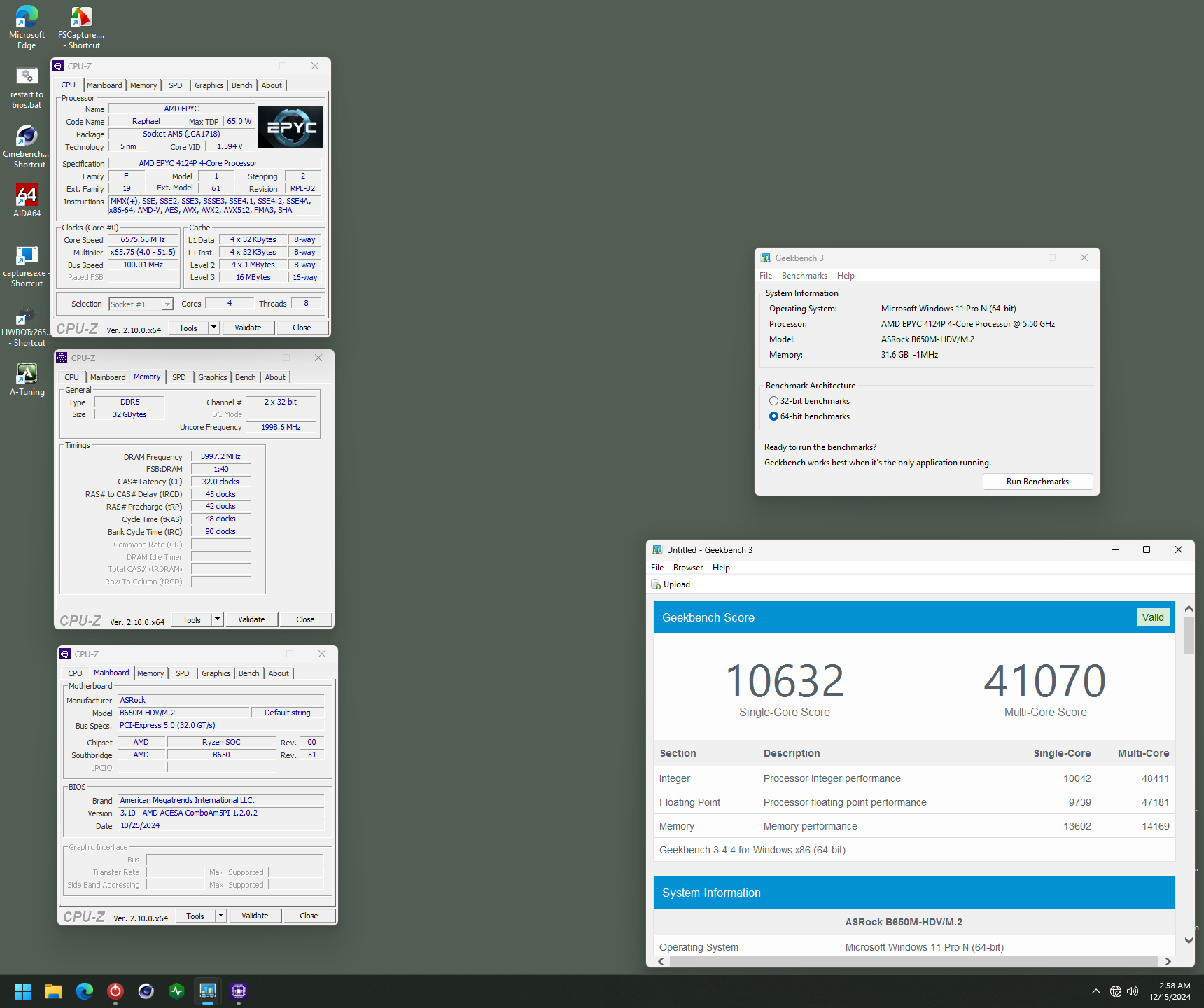Click scroll left arrow in Geekbench results
The height and width of the screenshot is (1008, 1204).
[661, 961]
